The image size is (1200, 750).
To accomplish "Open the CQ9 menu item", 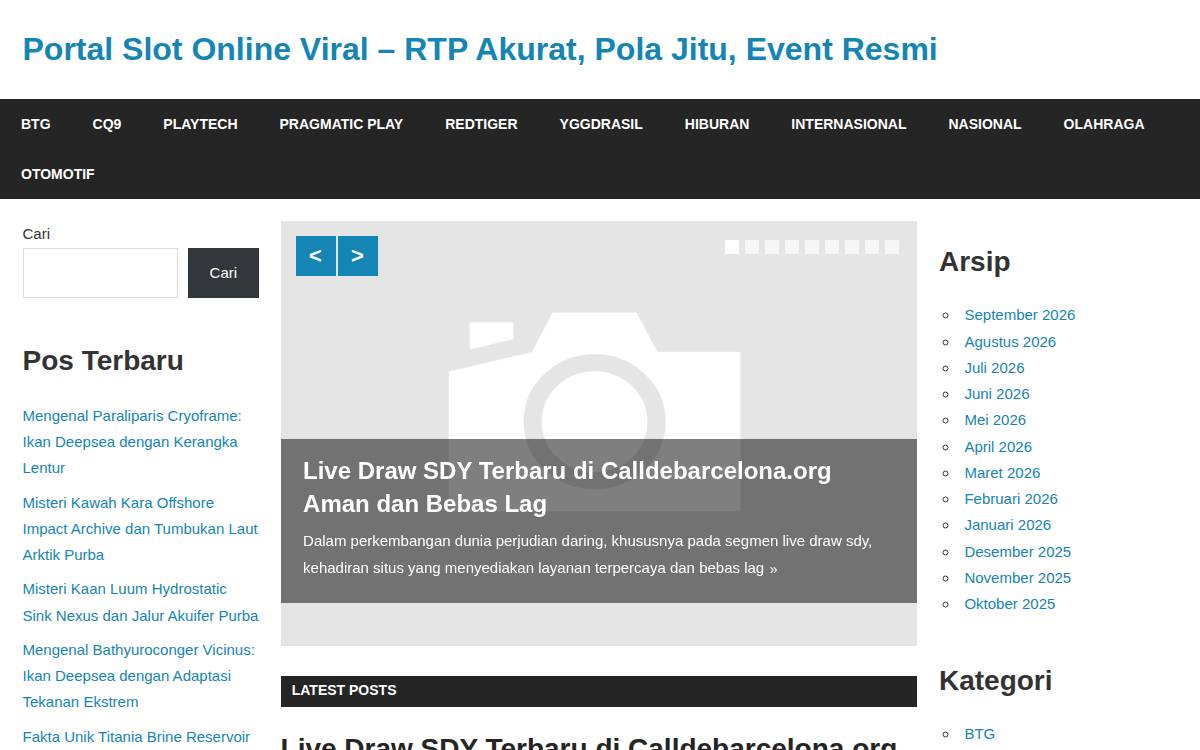I will [107, 124].
